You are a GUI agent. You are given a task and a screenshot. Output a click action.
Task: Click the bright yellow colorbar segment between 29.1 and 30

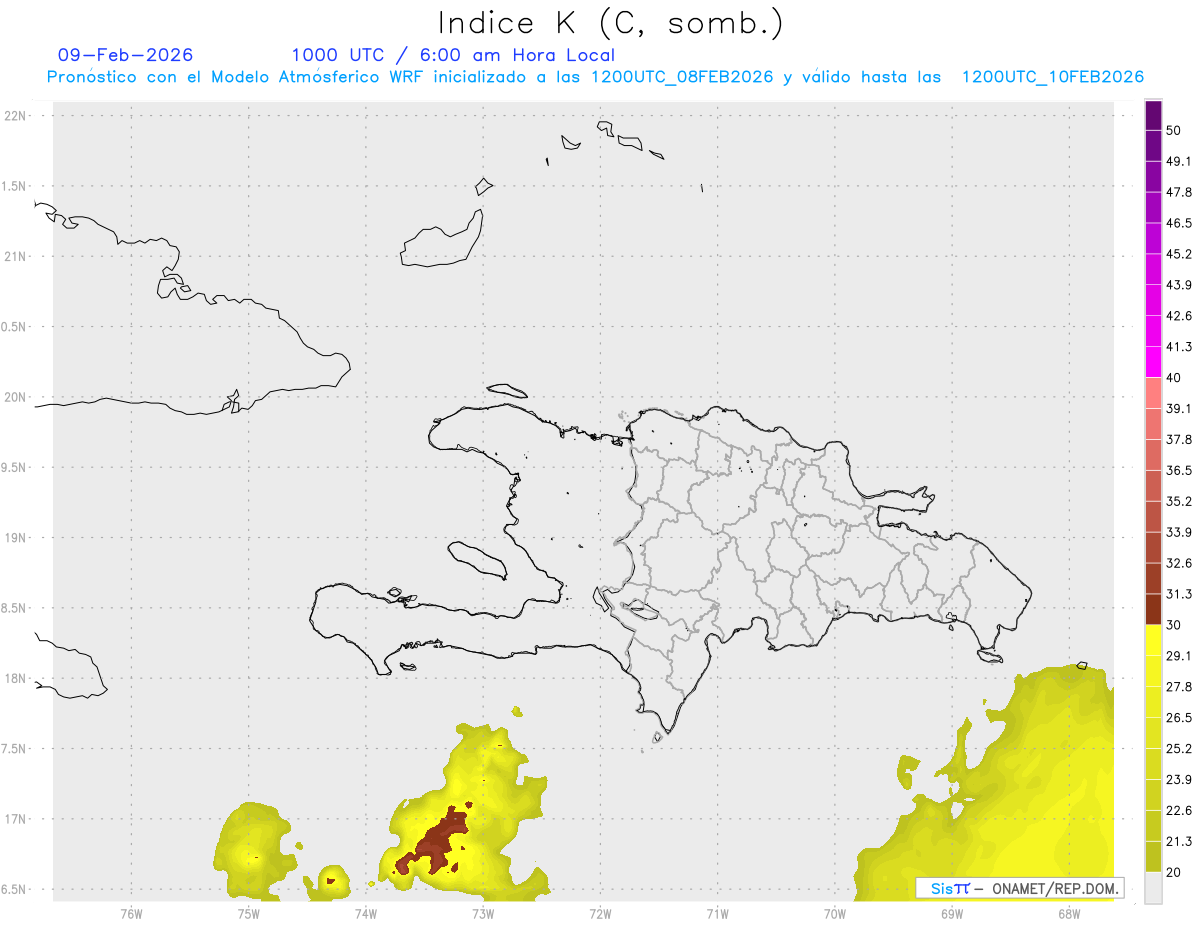pyautogui.click(x=1153, y=640)
